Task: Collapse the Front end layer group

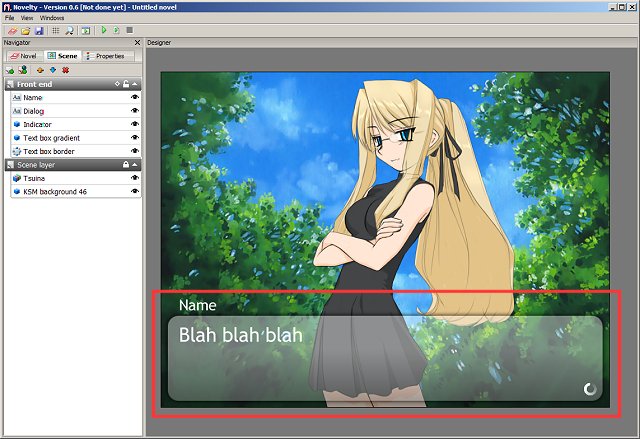Action: click(135, 84)
